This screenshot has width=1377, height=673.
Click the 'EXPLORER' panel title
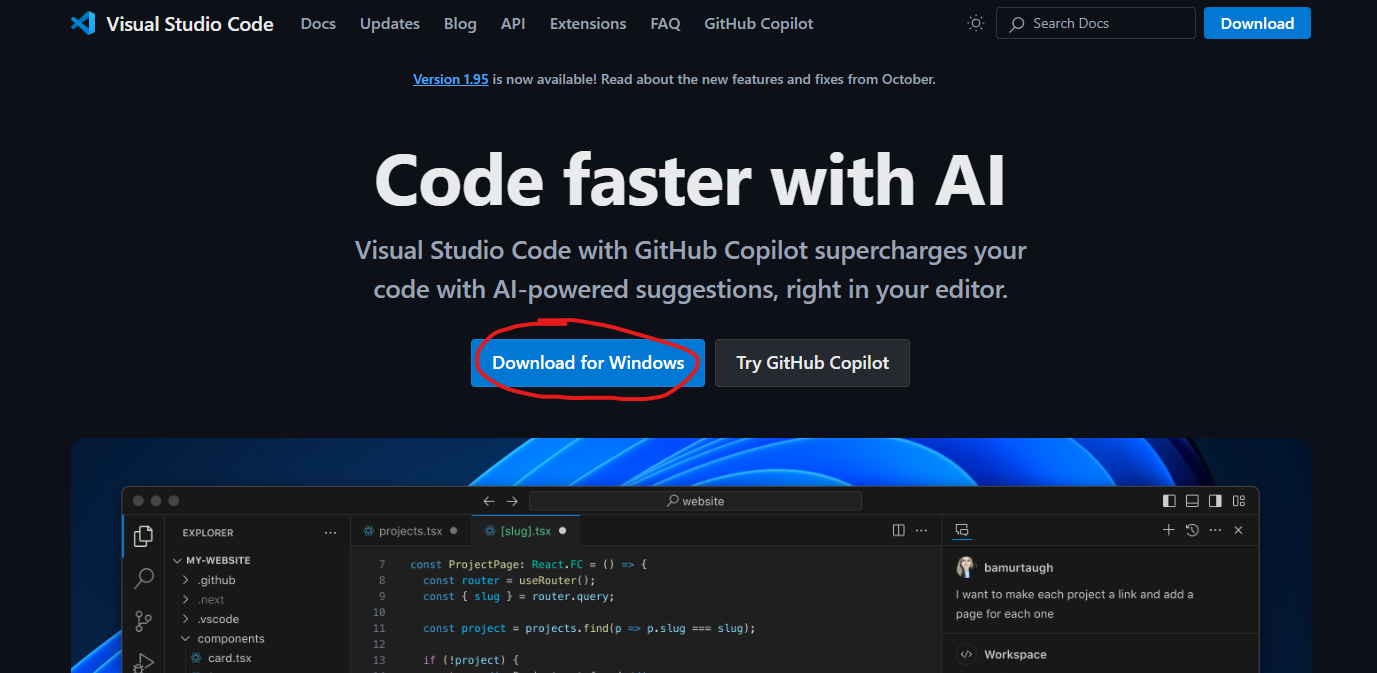tap(208, 533)
